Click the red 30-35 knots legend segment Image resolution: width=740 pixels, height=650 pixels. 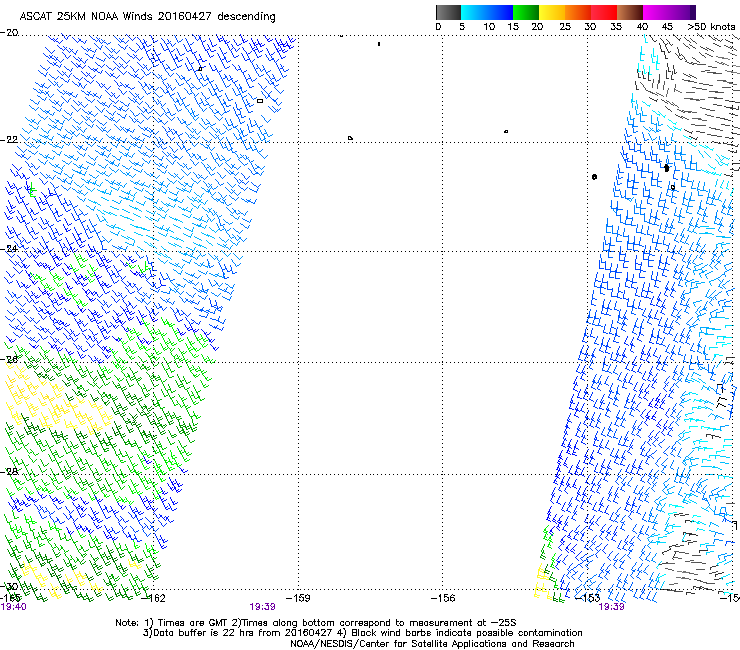[x=604, y=12]
